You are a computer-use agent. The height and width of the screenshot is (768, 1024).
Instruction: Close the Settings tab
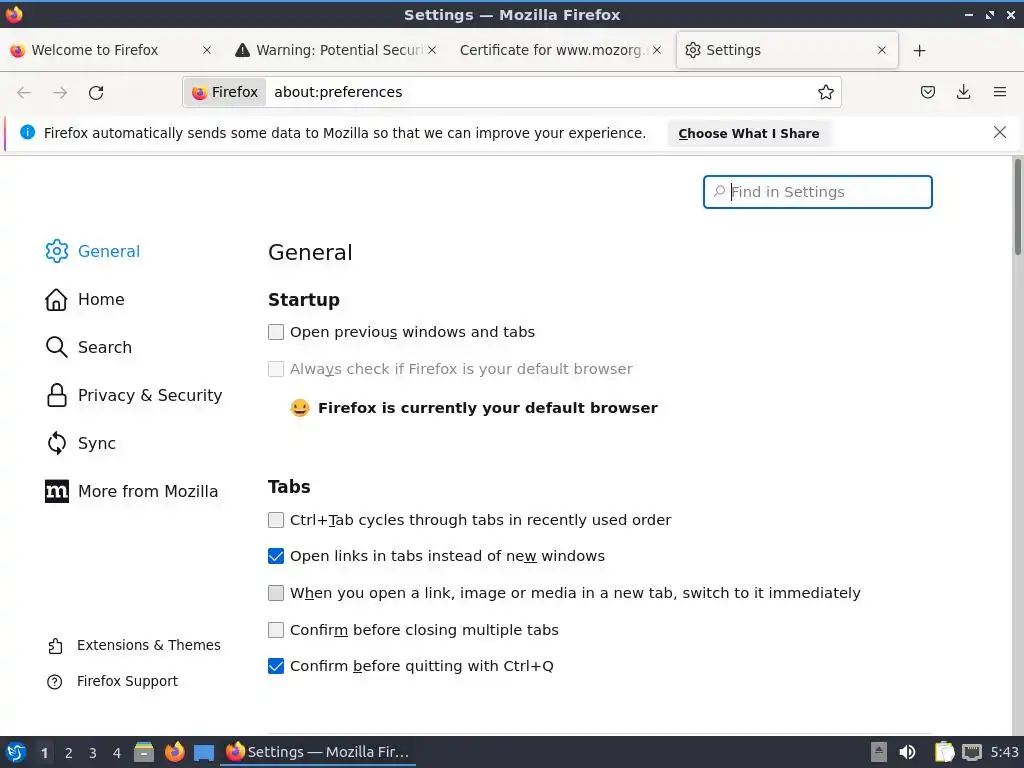coord(882,50)
